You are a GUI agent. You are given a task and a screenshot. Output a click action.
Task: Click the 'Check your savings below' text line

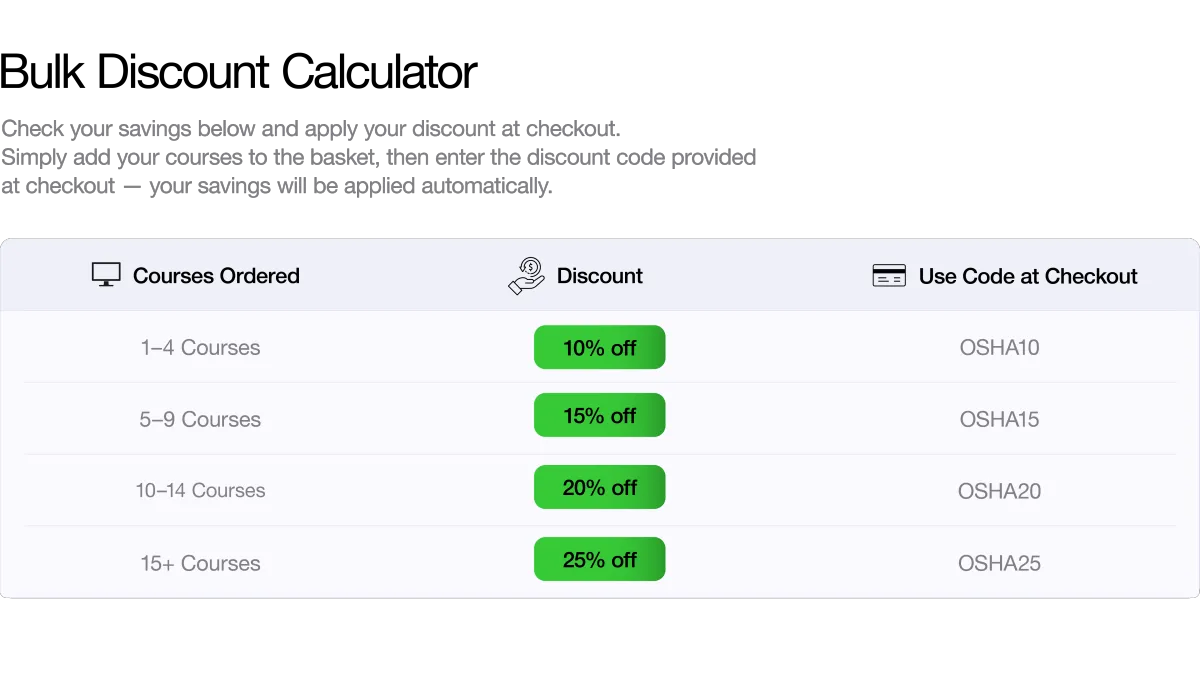[312, 129]
